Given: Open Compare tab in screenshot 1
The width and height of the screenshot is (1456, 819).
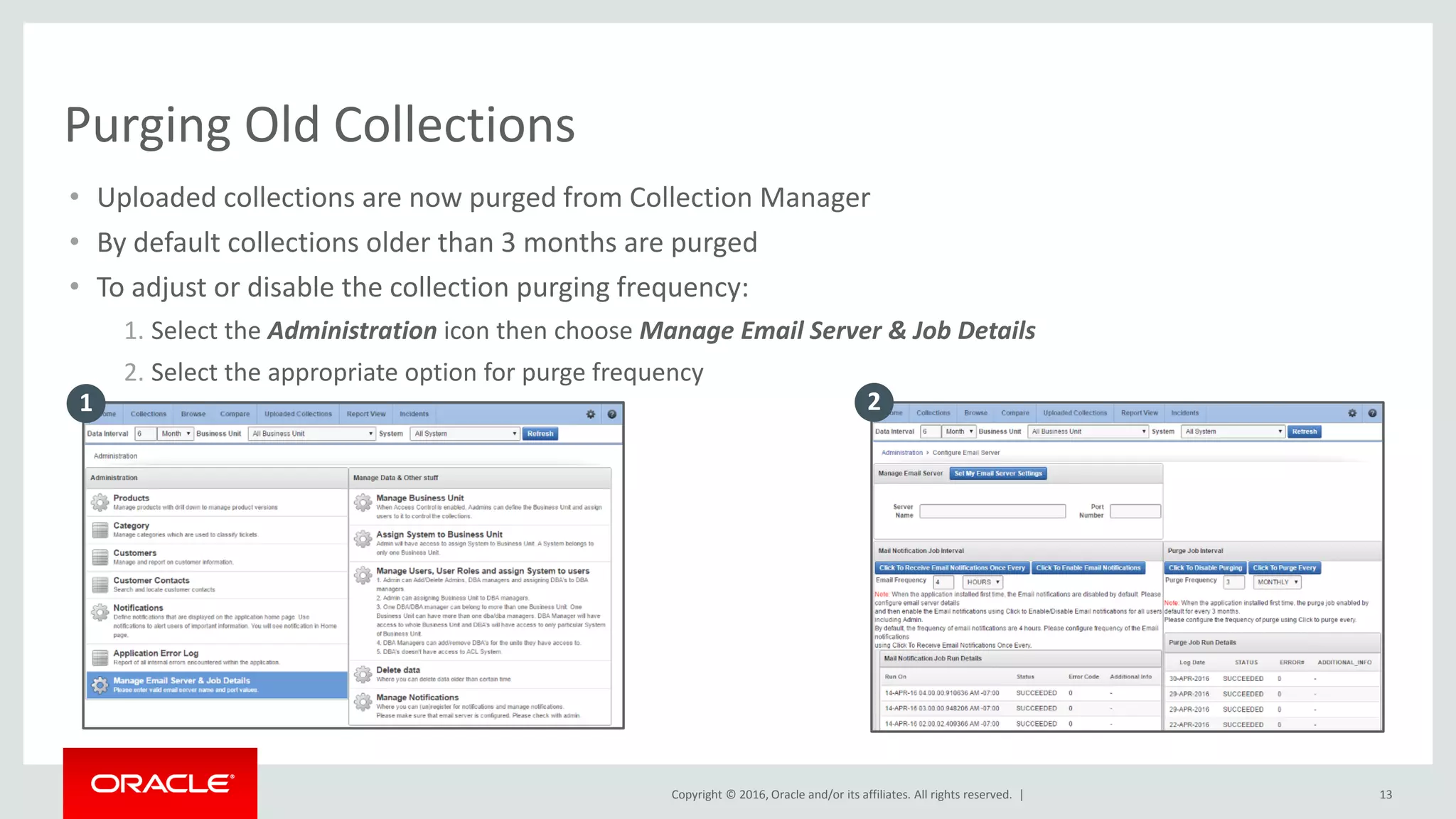Looking at the screenshot, I should [235, 414].
